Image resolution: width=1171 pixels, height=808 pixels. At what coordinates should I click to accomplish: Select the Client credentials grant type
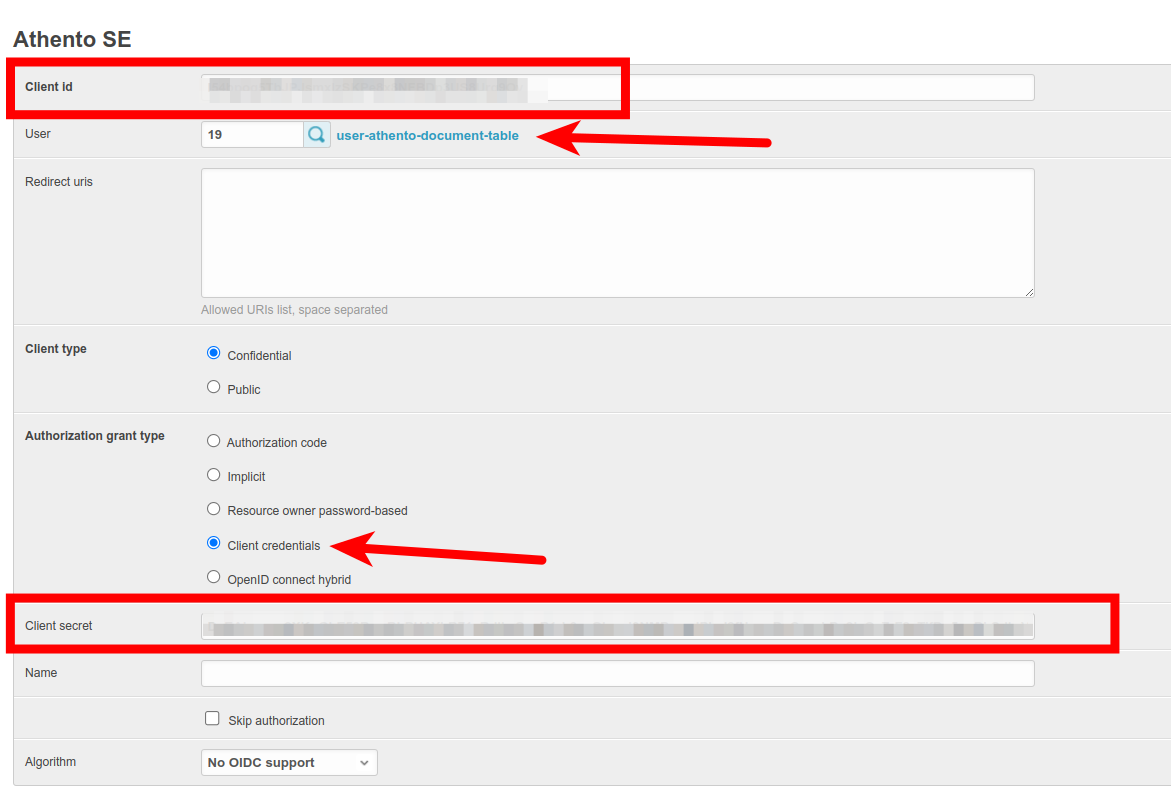pos(213,543)
